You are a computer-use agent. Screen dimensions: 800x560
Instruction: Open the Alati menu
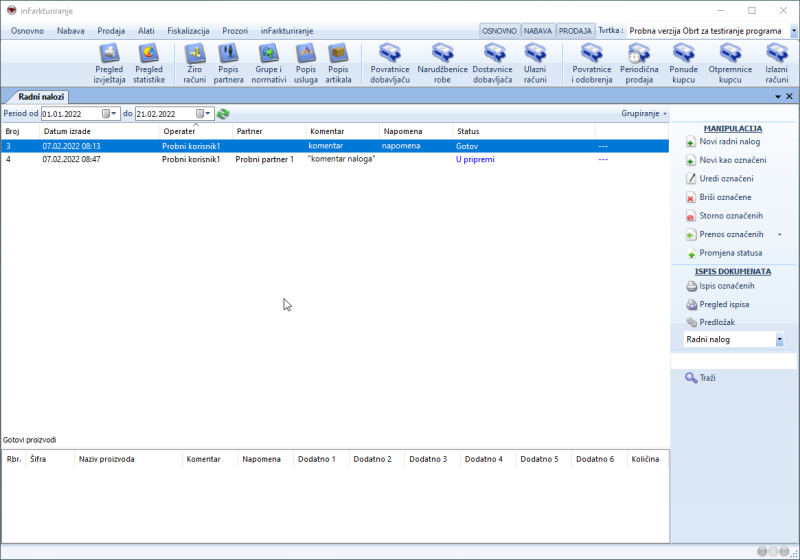click(146, 31)
